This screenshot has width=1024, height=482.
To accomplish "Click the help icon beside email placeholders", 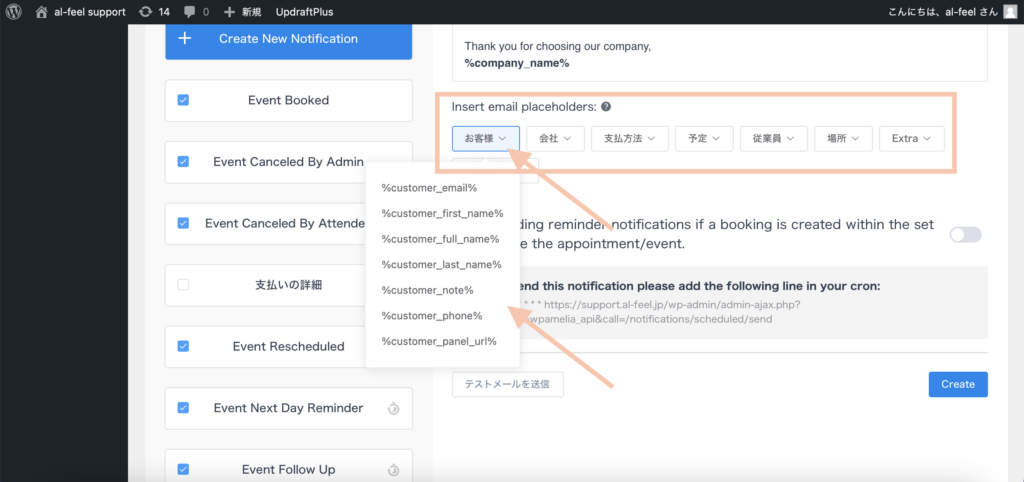I will point(606,107).
